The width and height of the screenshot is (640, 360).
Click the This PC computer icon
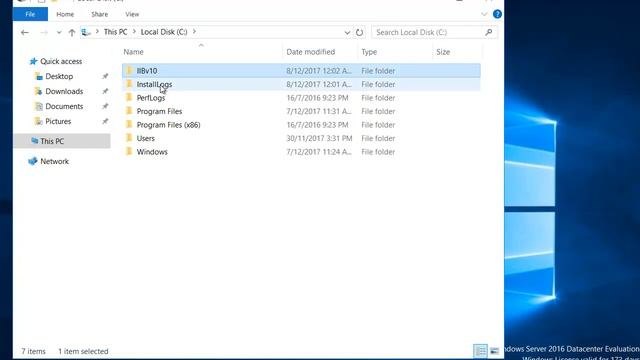click(34, 141)
